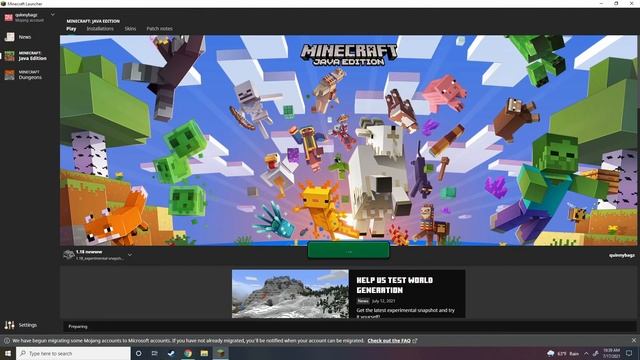The width and height of the screenshot is (640, 360).
Task: Click the weather icon in system tray
Action: 551,353
